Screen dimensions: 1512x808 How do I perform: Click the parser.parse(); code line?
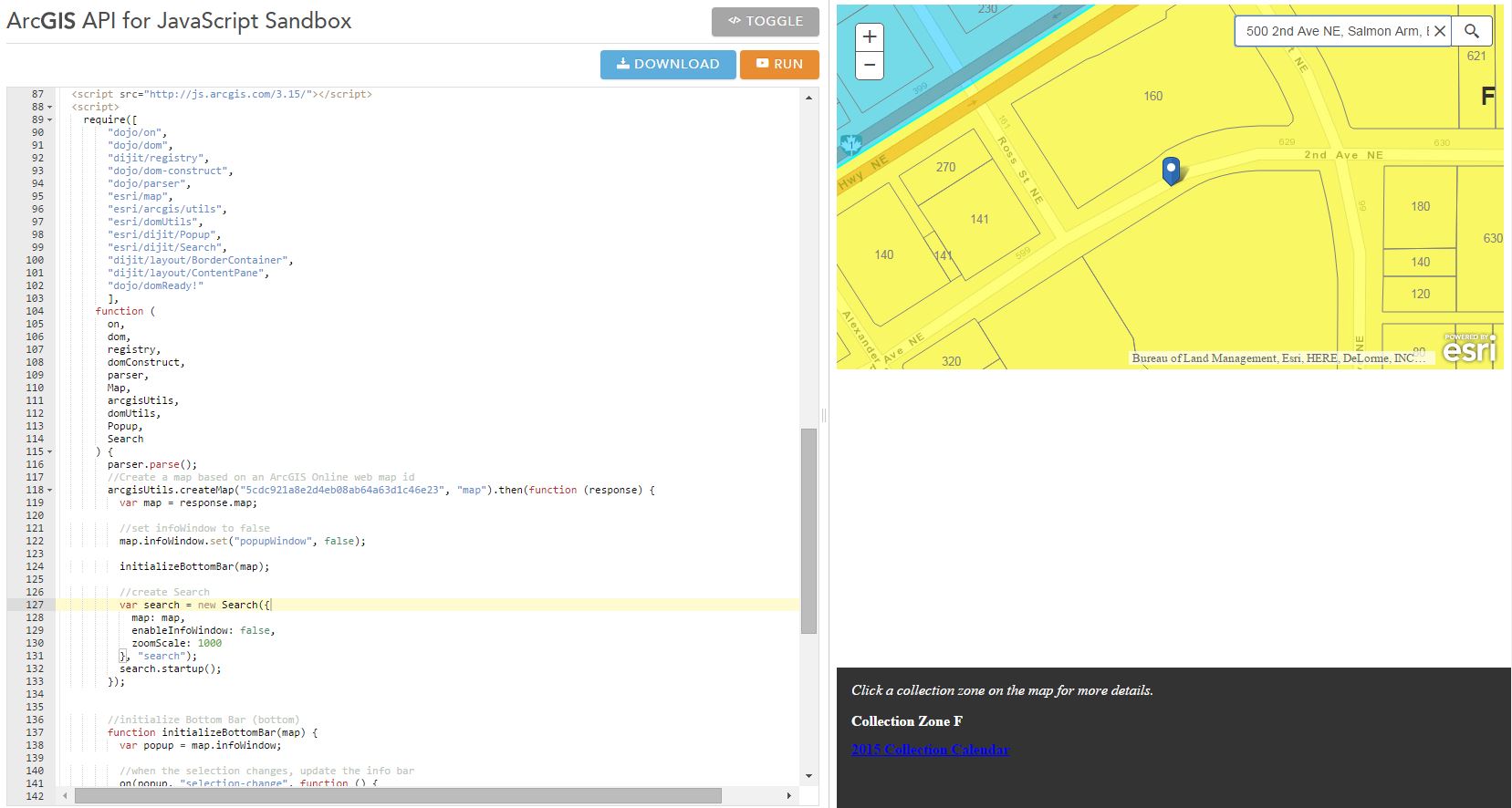click(152, 464)
